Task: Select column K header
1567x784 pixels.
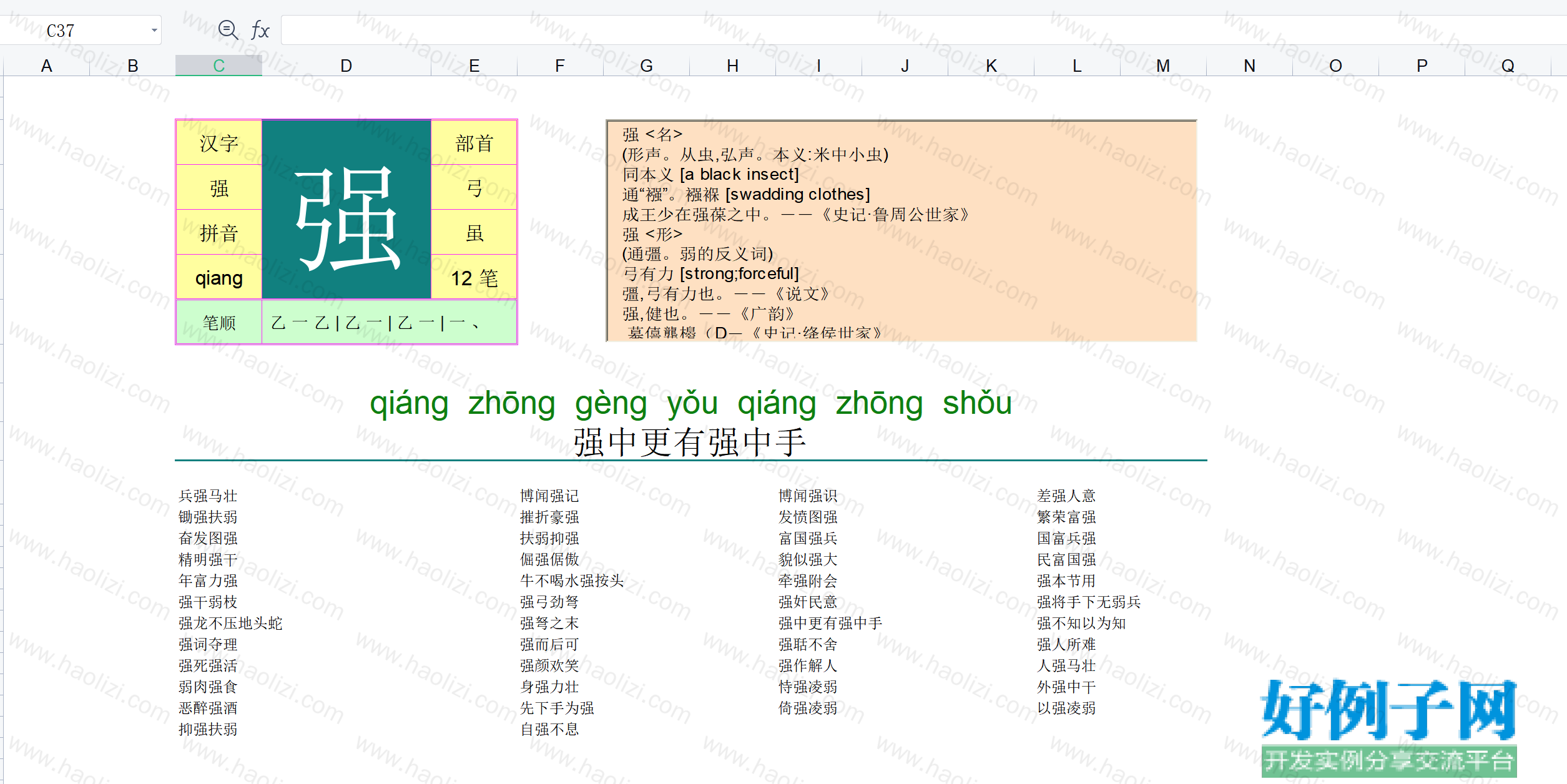Action: click(991, 66)
